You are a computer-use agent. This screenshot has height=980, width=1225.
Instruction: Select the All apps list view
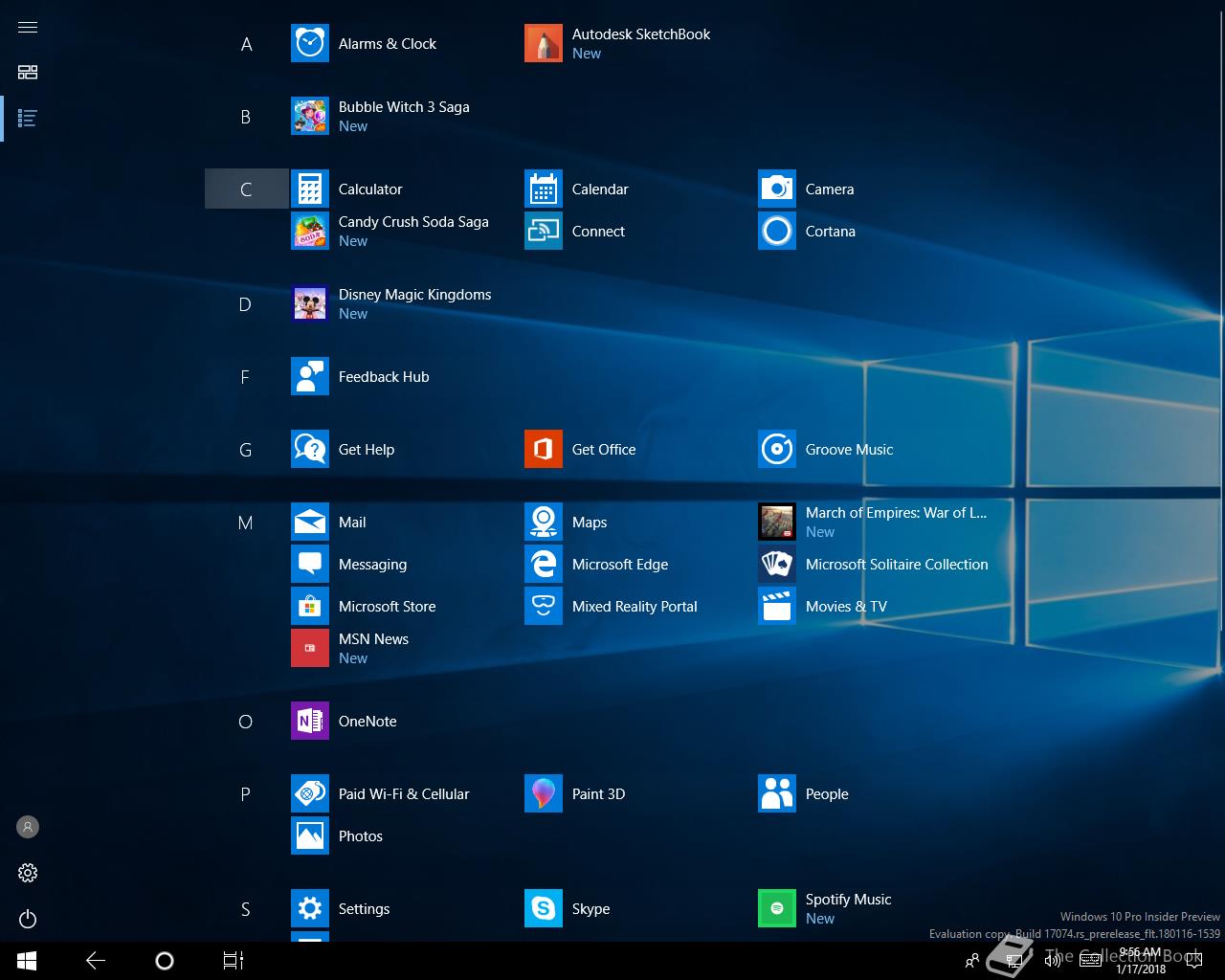tap(28, 119)
